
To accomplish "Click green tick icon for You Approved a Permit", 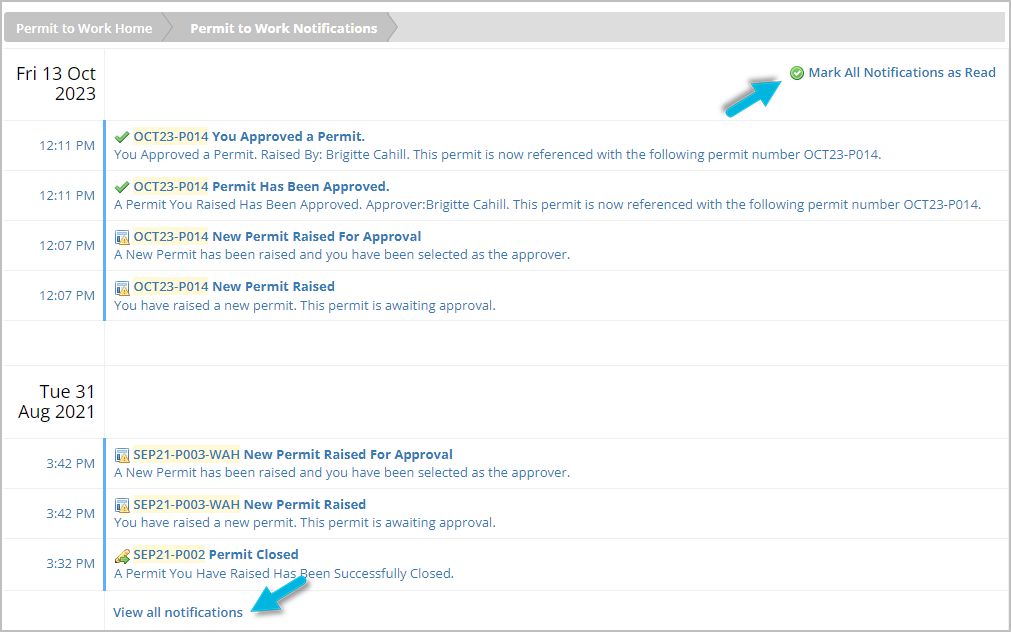I will (x=122, y=136).
